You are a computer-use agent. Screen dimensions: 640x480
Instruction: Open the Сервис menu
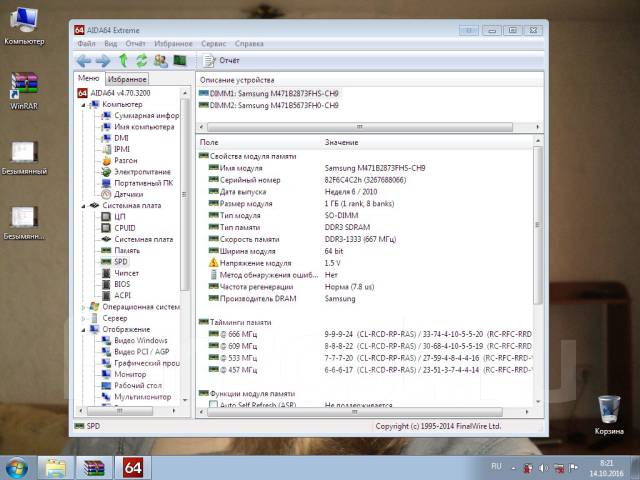pos(213,44)
